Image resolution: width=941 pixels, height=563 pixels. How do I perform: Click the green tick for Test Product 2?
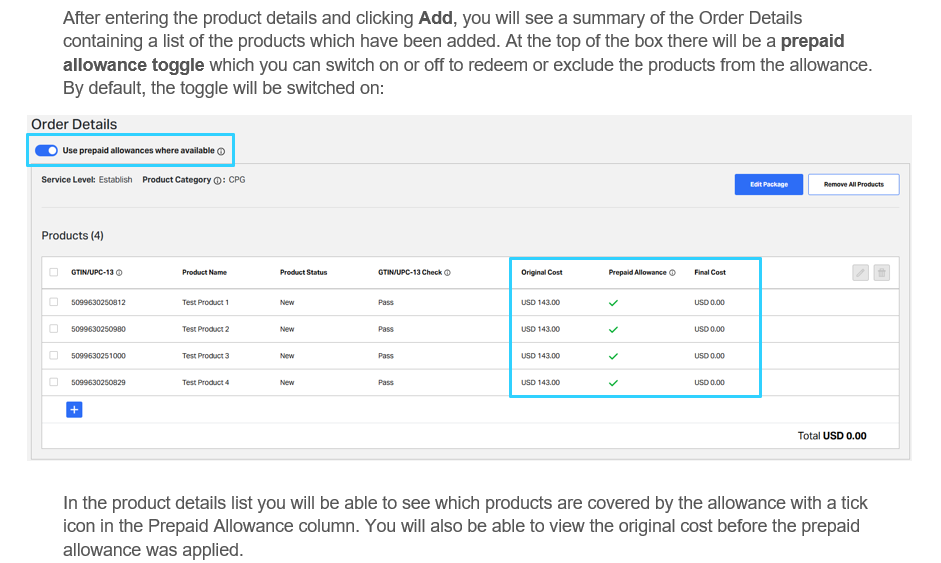[613, 329]
